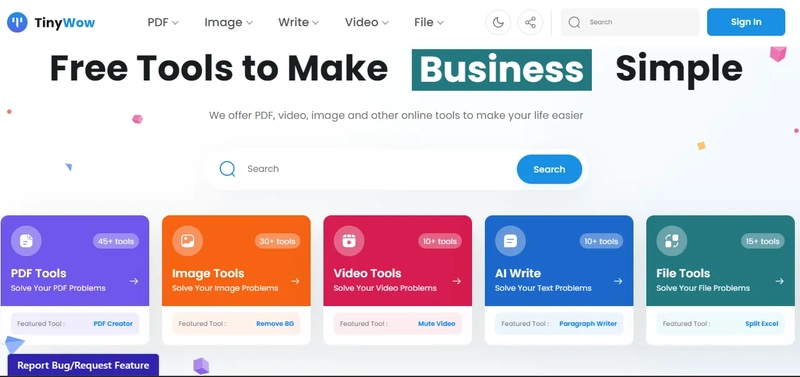This screenshot has height=377, width=800.
Task: Open the PDF navigation menu
Action: tap(163, 22)
